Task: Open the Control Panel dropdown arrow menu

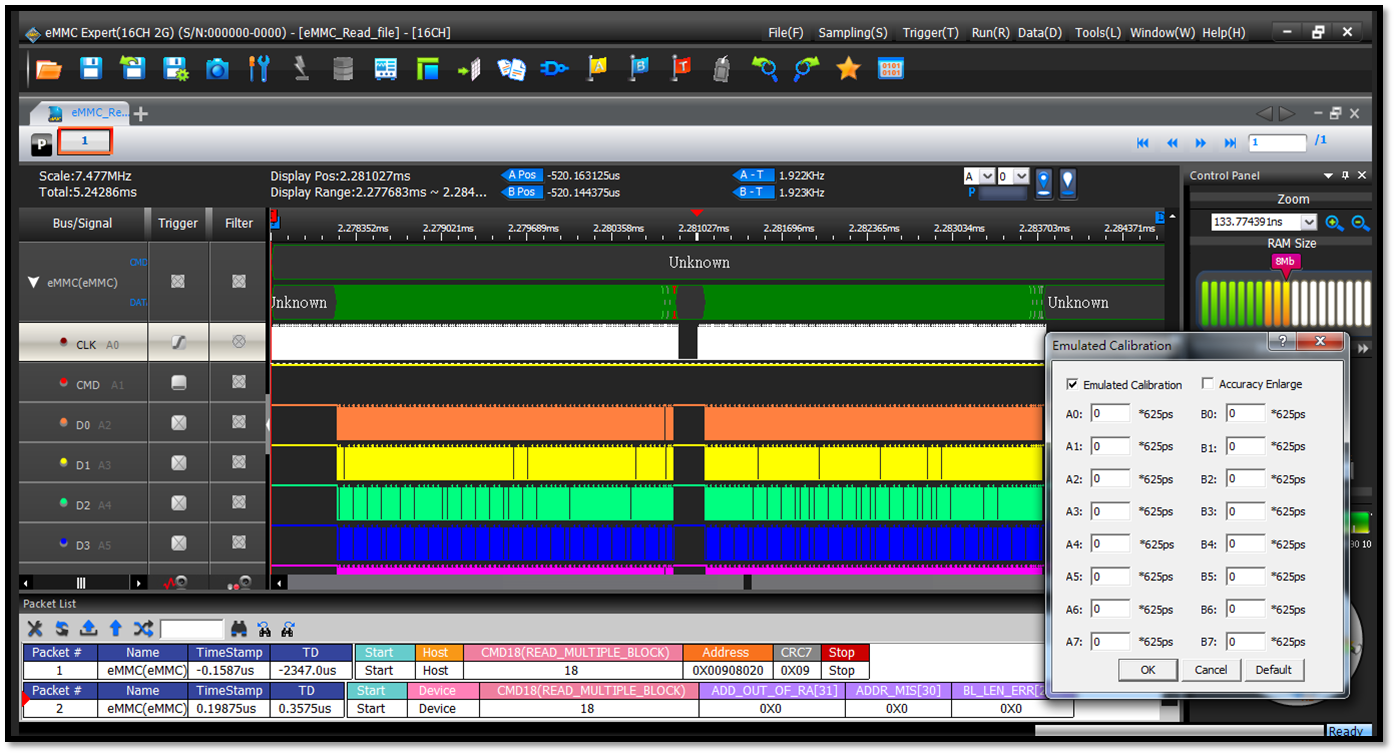Action: pos(1329,175)
